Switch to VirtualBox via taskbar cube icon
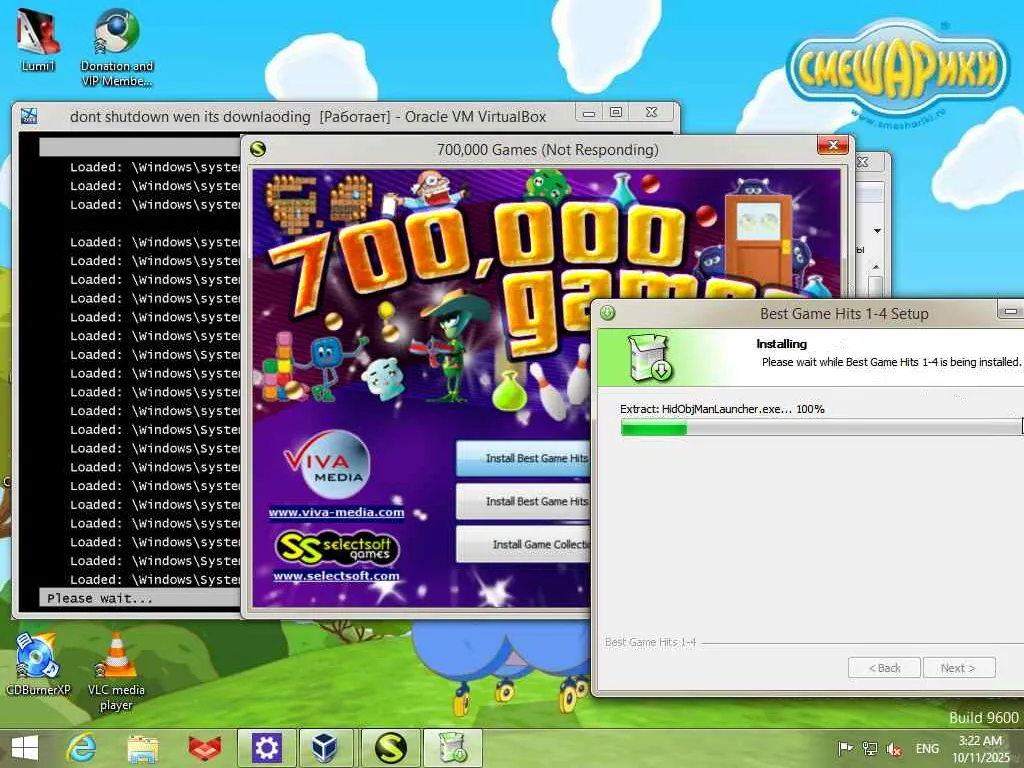 point(325,748)
